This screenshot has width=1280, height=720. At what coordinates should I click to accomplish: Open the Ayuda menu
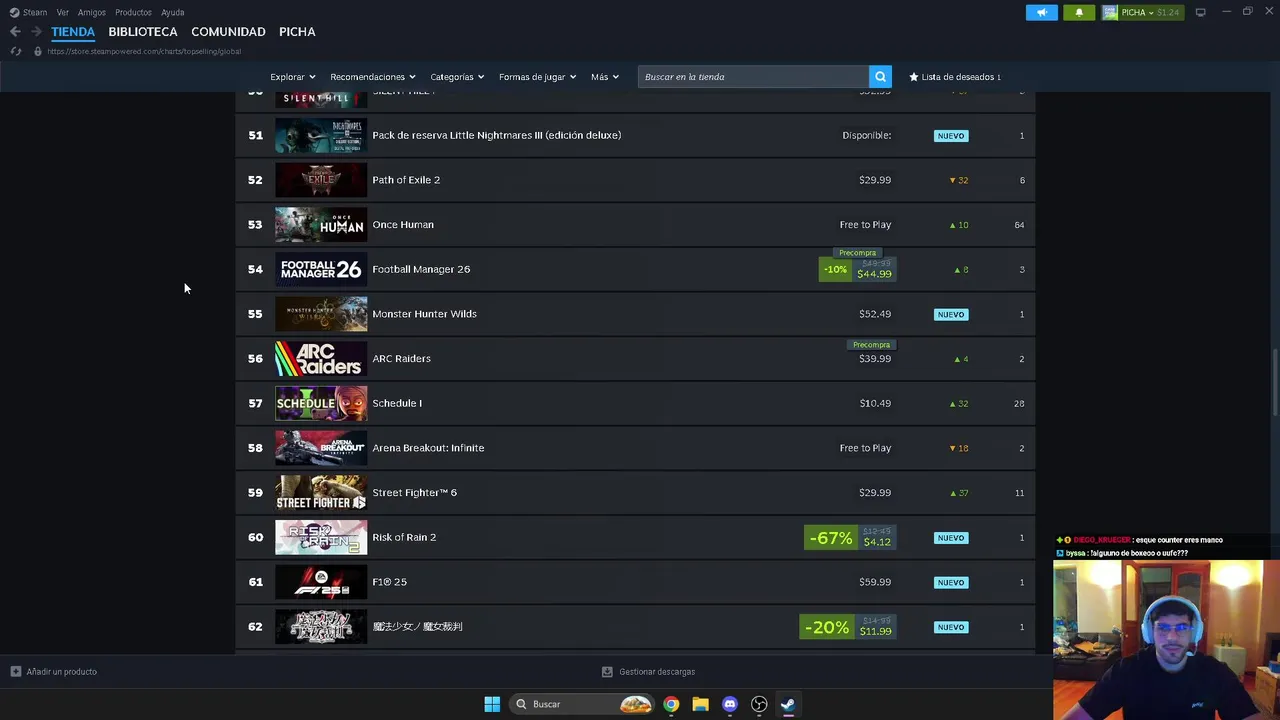pyautogui.click(x=173, y=12)
